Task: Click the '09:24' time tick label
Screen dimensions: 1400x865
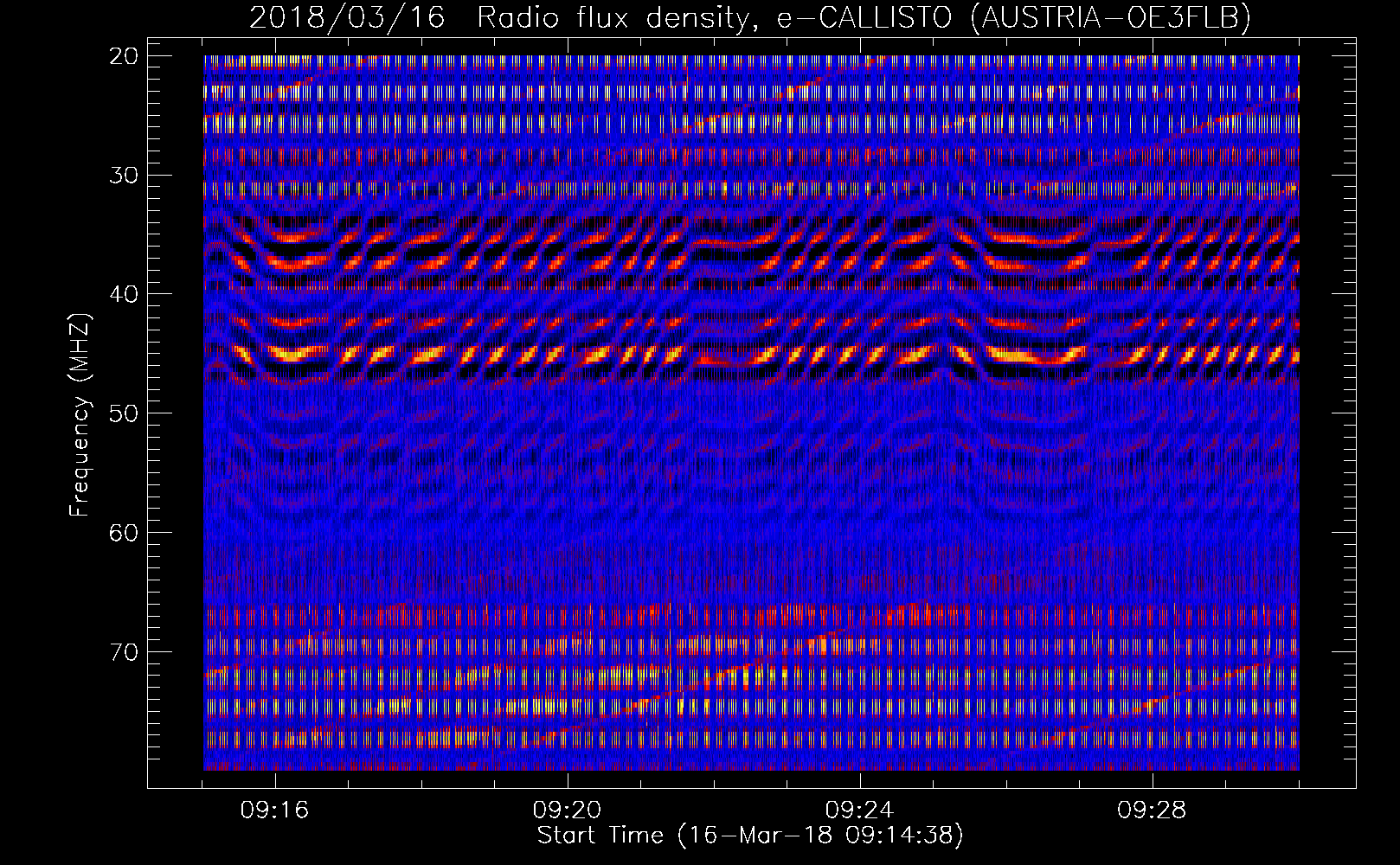Action: tap(859, 811)
